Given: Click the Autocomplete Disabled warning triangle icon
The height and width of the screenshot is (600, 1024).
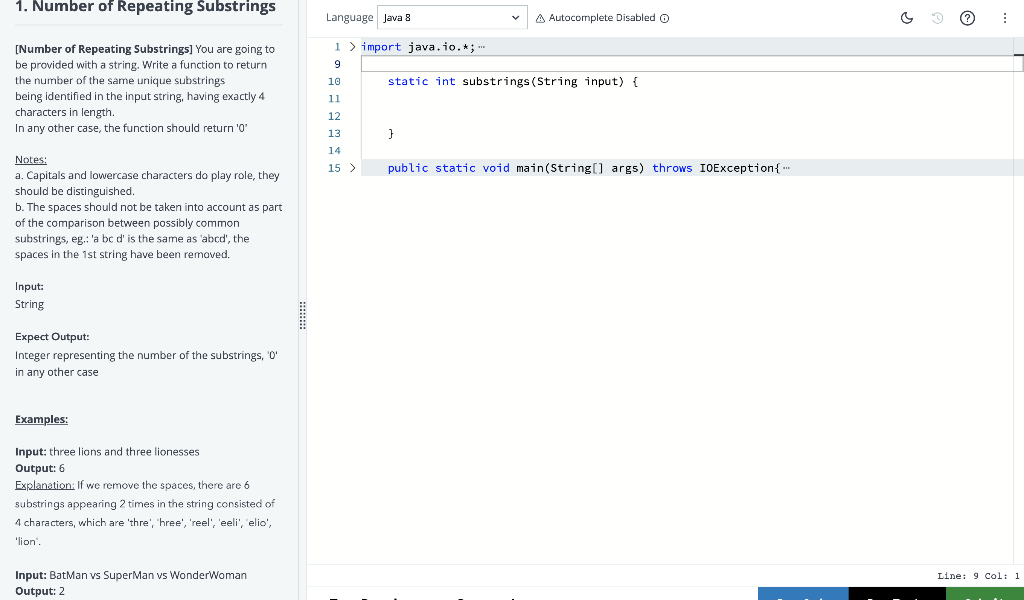Looking at the screenshot, I should pyautogui.click(x=540, y=18).
